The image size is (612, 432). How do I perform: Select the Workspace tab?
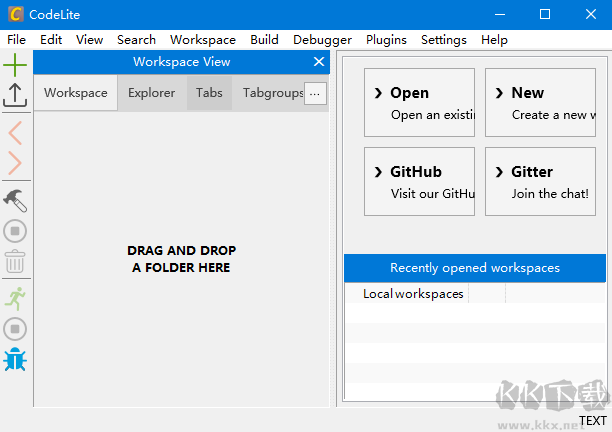76,93
